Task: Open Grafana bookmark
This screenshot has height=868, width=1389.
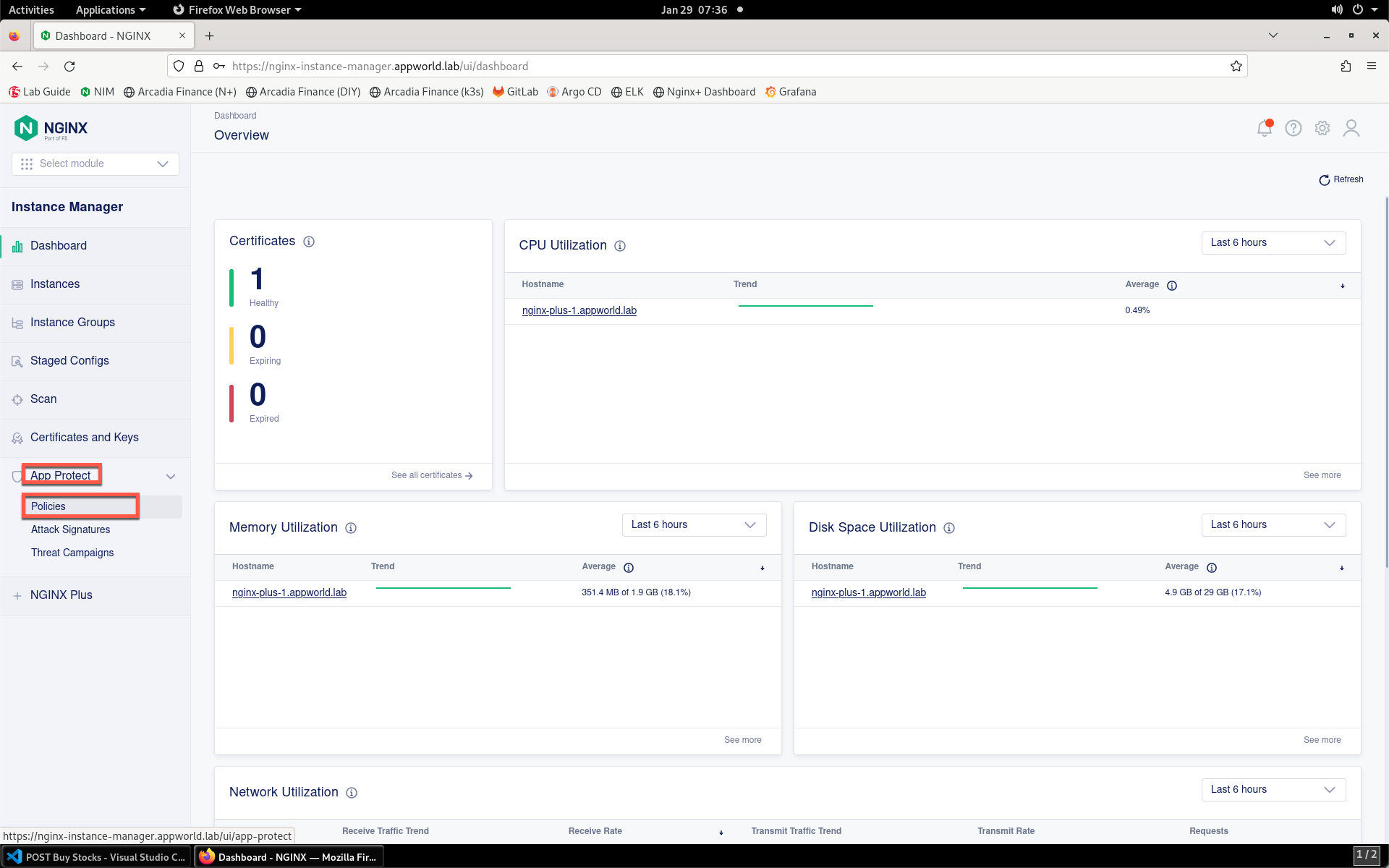Action: [x=791, y=92]
